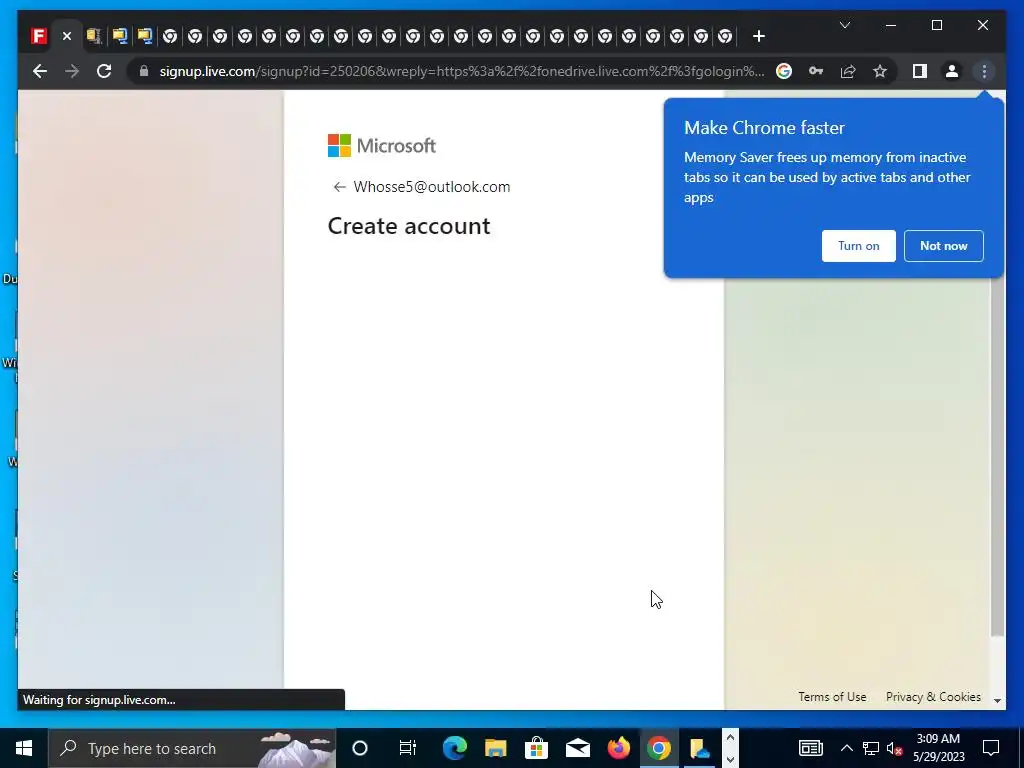Screen dimensions: 1024x768
Task: Reload the signup.live.com page
Action: [104, 71]
